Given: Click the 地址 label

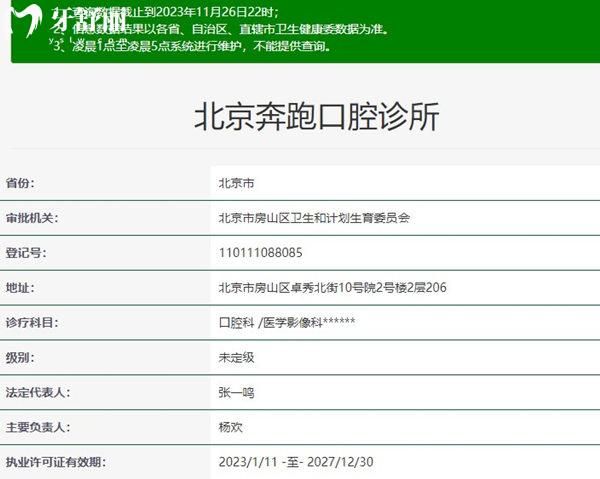Looking at the screenshot, I should pyautogui.click(x=20, y=288).
